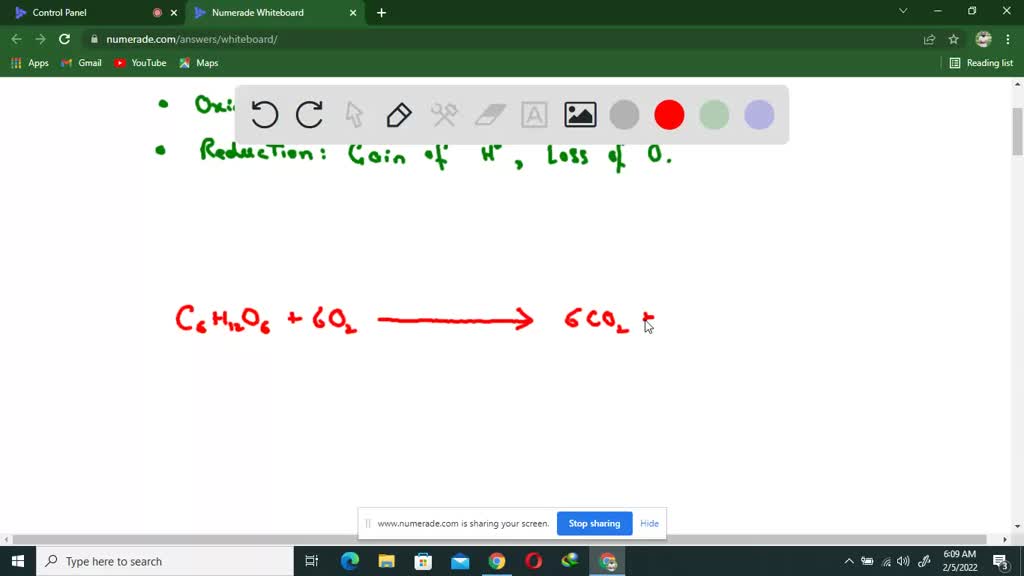Open the text insertion tool
Screen dimensions: 1024x576
pyautogui.click(x=534, y=115)
